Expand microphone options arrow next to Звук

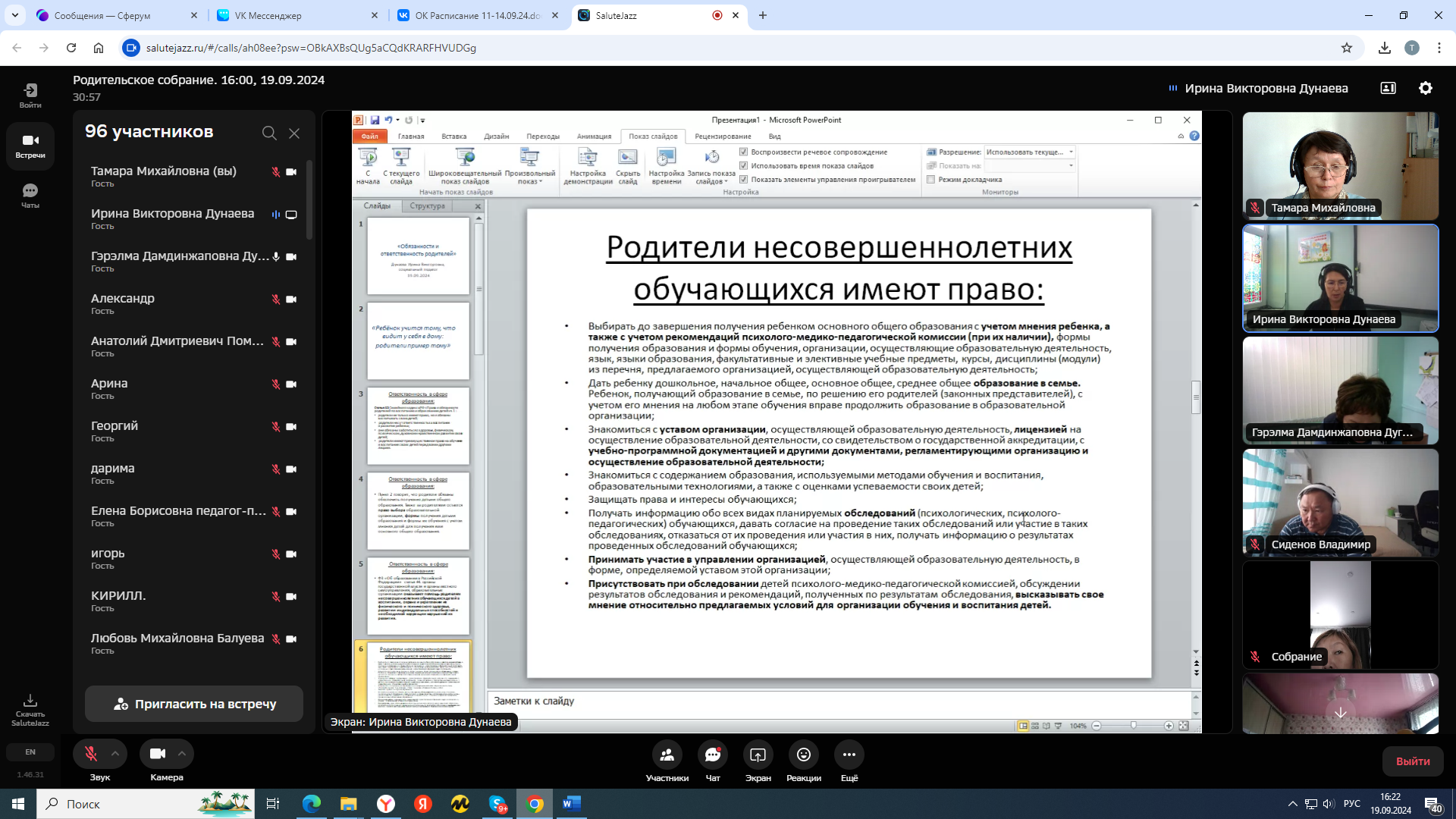115,754
